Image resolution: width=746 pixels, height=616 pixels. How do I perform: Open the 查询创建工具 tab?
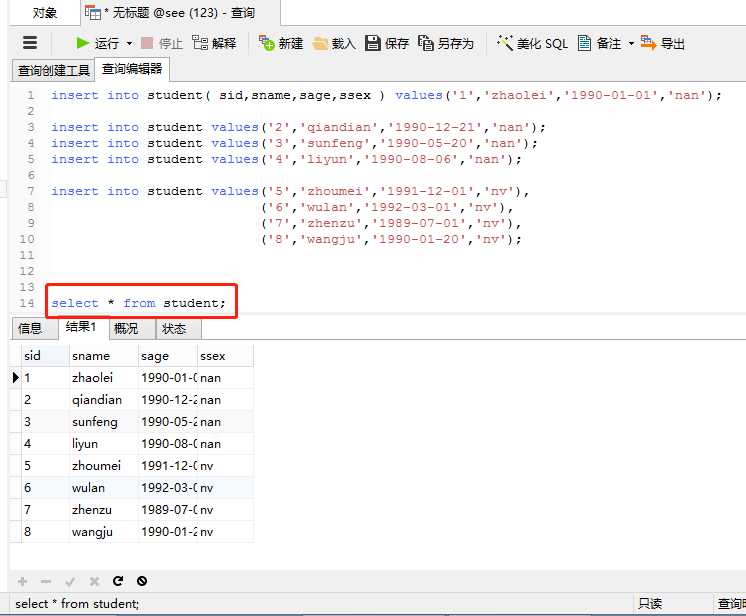coord(53,70)
